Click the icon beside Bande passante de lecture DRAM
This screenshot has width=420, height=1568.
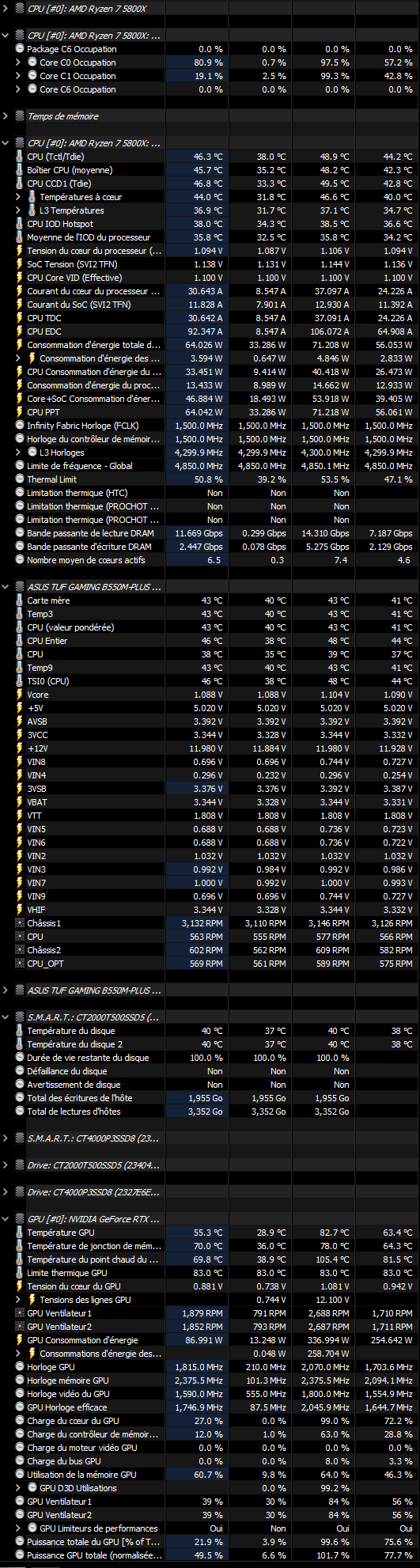pos(20,533)
